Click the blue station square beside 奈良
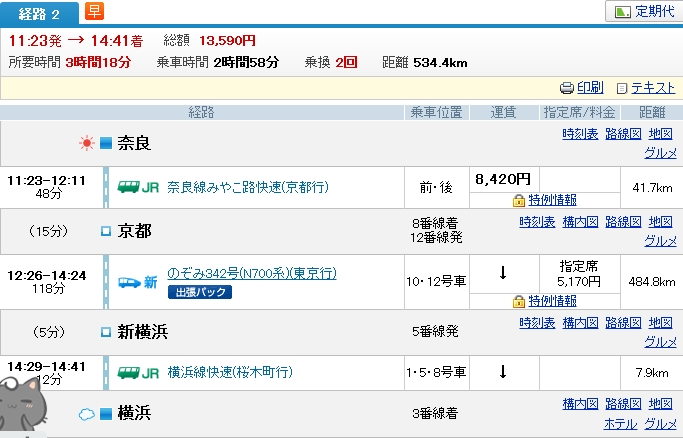 click(106, 143)
